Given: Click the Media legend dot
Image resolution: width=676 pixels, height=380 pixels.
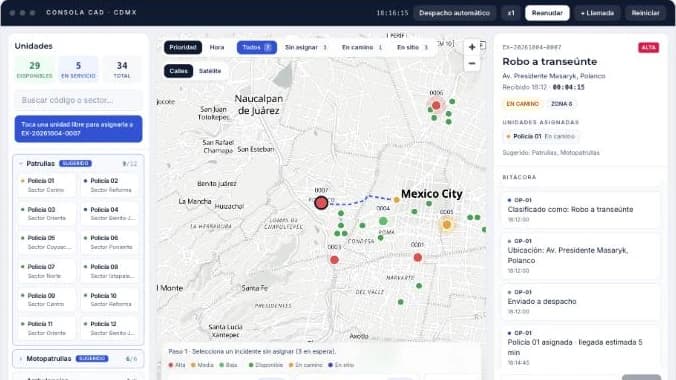Looking at the screenshot, I should (193, 365).
